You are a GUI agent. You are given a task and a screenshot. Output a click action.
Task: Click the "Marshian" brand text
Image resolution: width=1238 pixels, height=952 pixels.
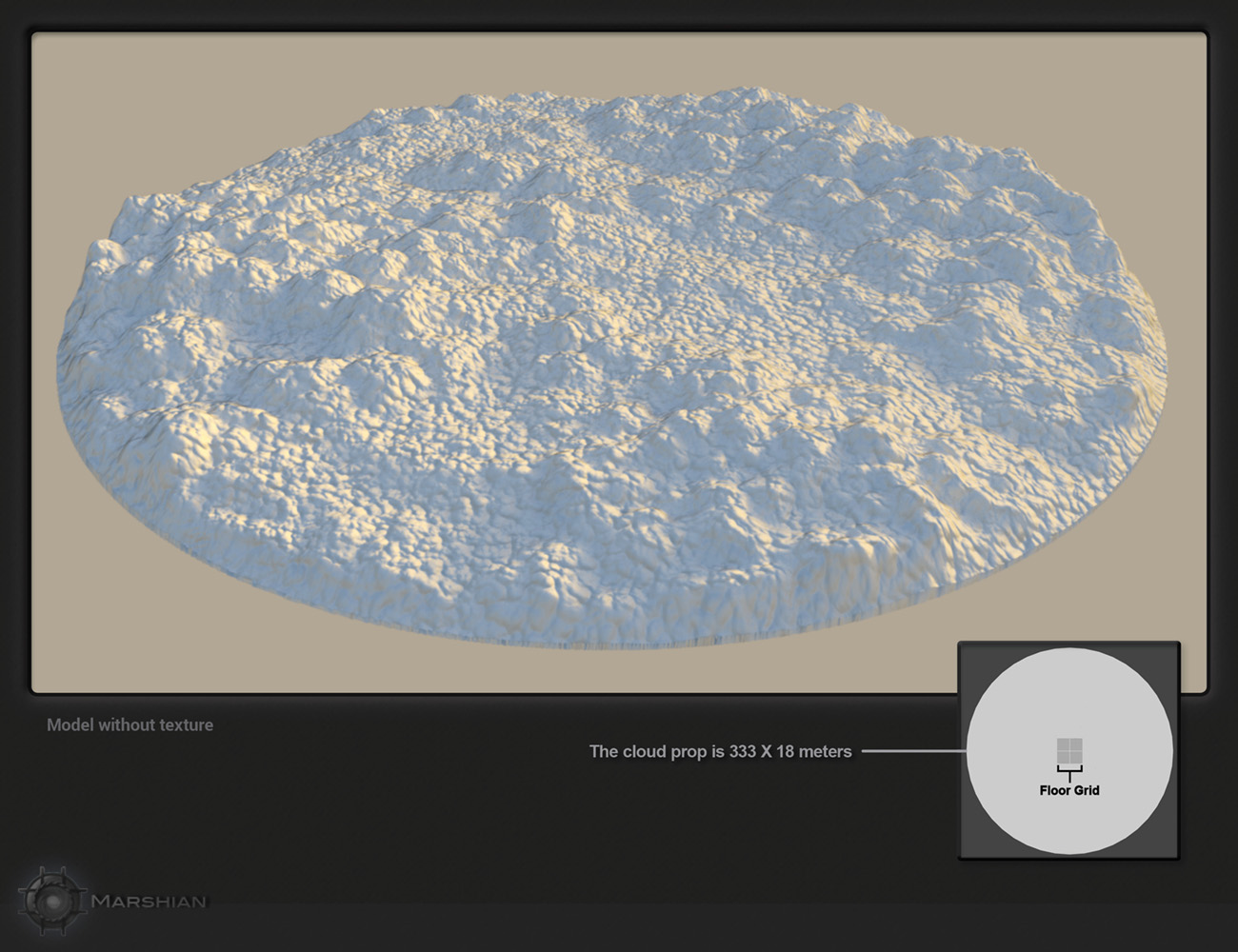point(149,902)
